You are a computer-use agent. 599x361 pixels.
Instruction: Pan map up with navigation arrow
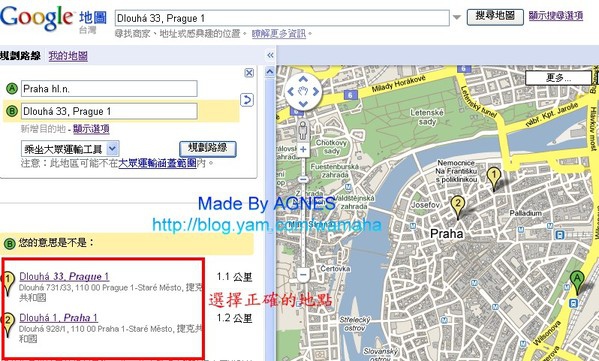coord(303,79)
